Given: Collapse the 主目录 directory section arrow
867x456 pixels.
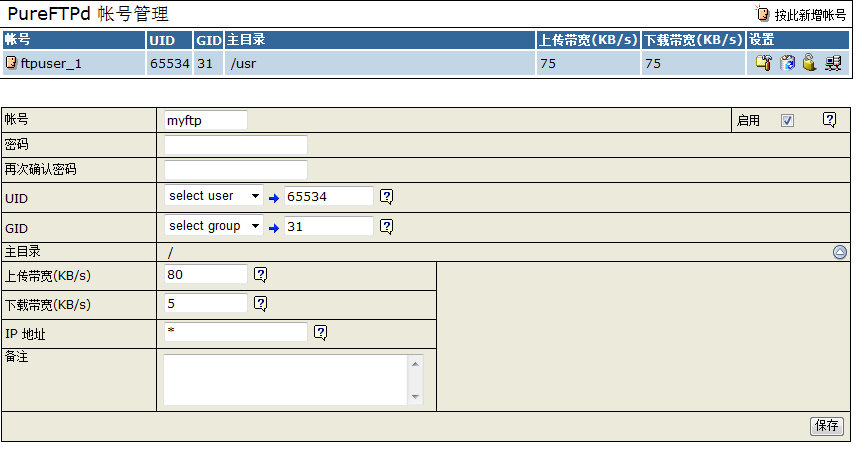Looking at the screenshot, I should coord(840,253).
